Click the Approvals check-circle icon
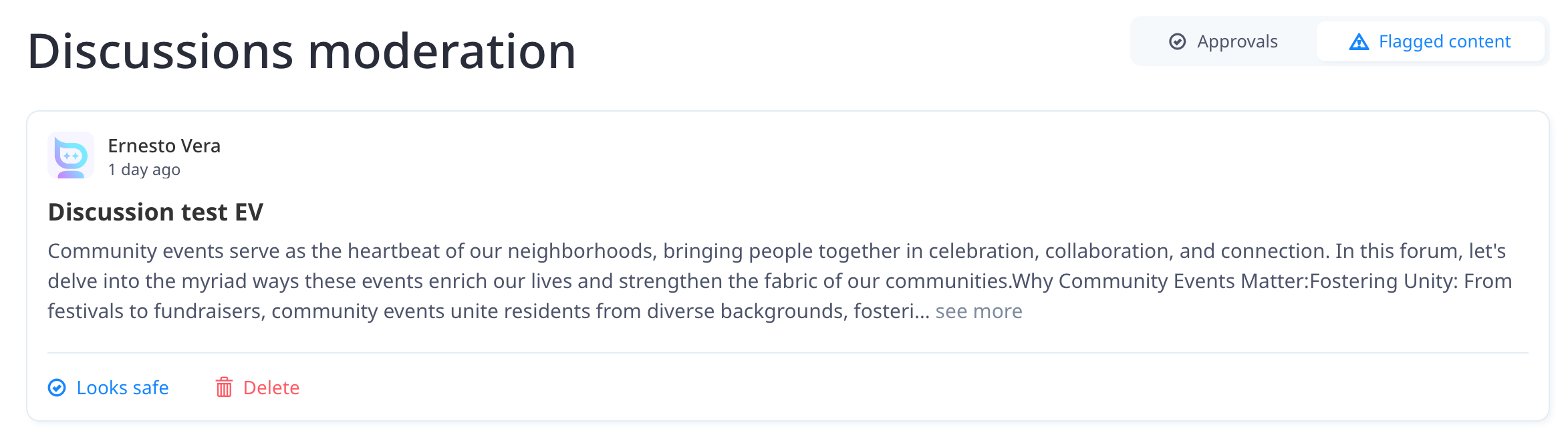 [1177, 41]
